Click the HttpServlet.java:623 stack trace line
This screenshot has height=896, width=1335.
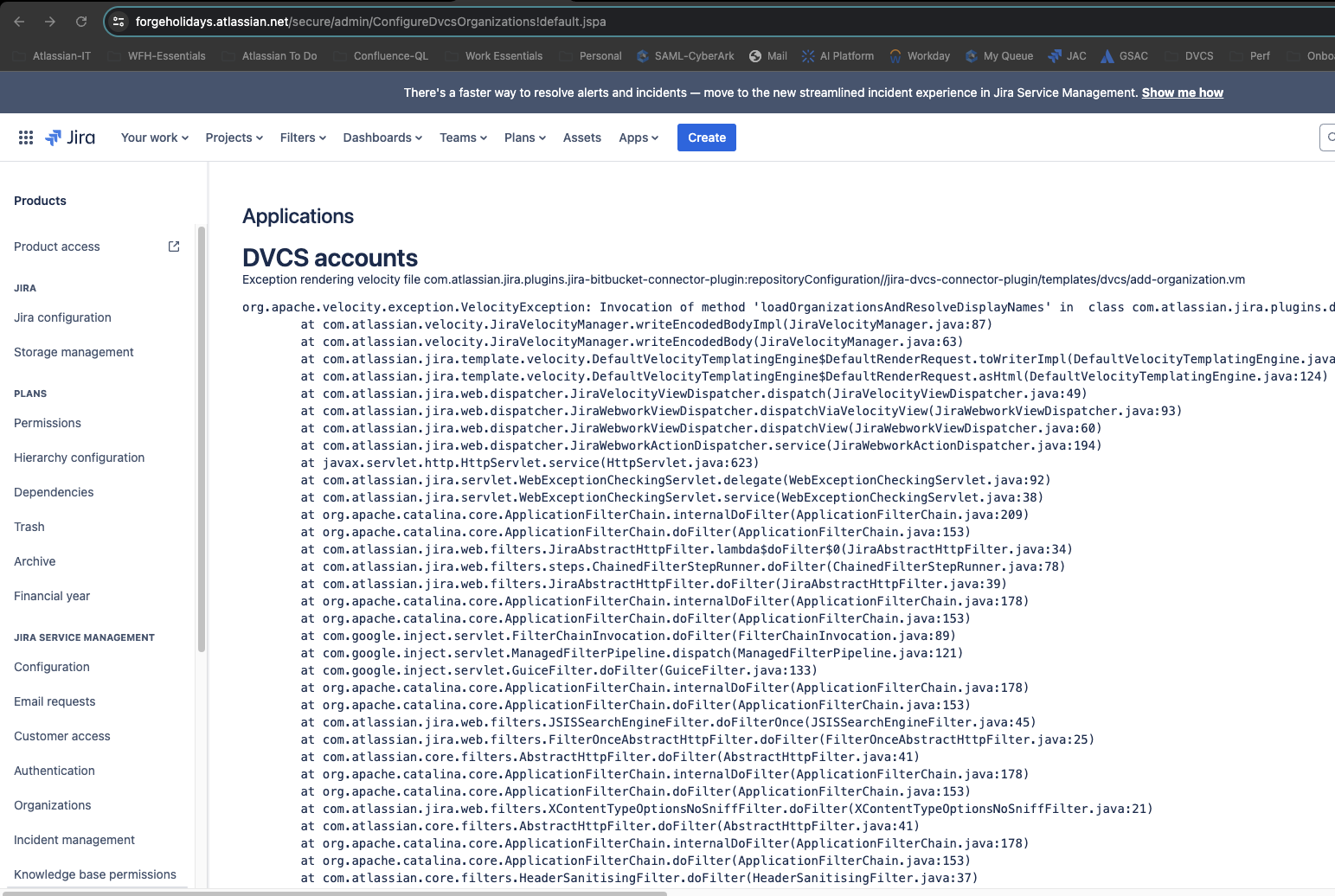530,463
